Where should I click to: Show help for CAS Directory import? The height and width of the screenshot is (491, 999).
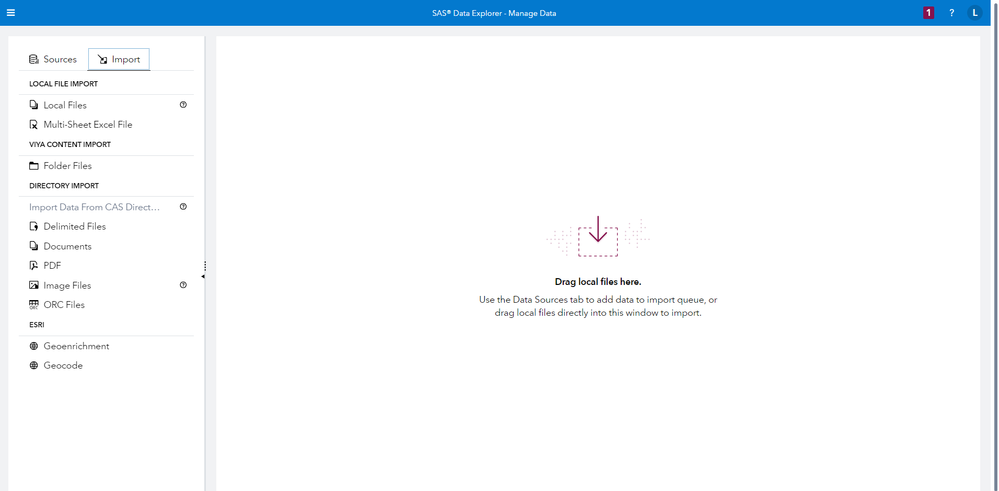click(x=183, y=207)
